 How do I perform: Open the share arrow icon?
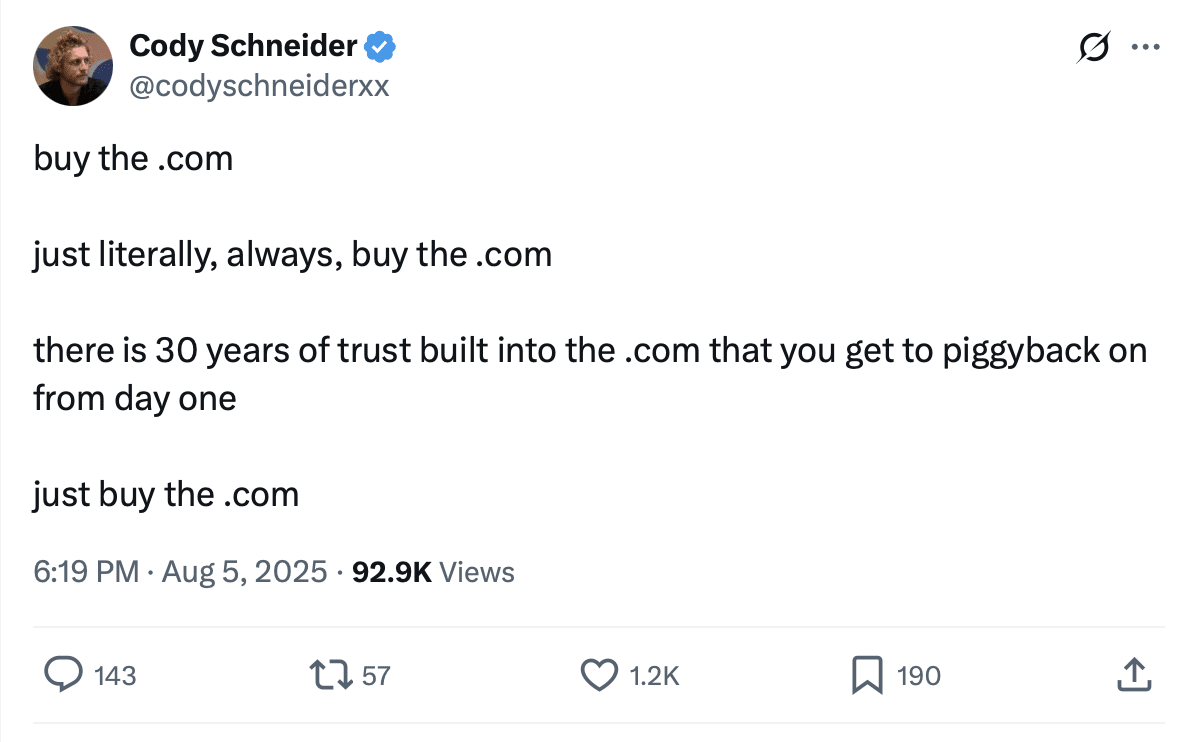click(x=1133, y=675)
